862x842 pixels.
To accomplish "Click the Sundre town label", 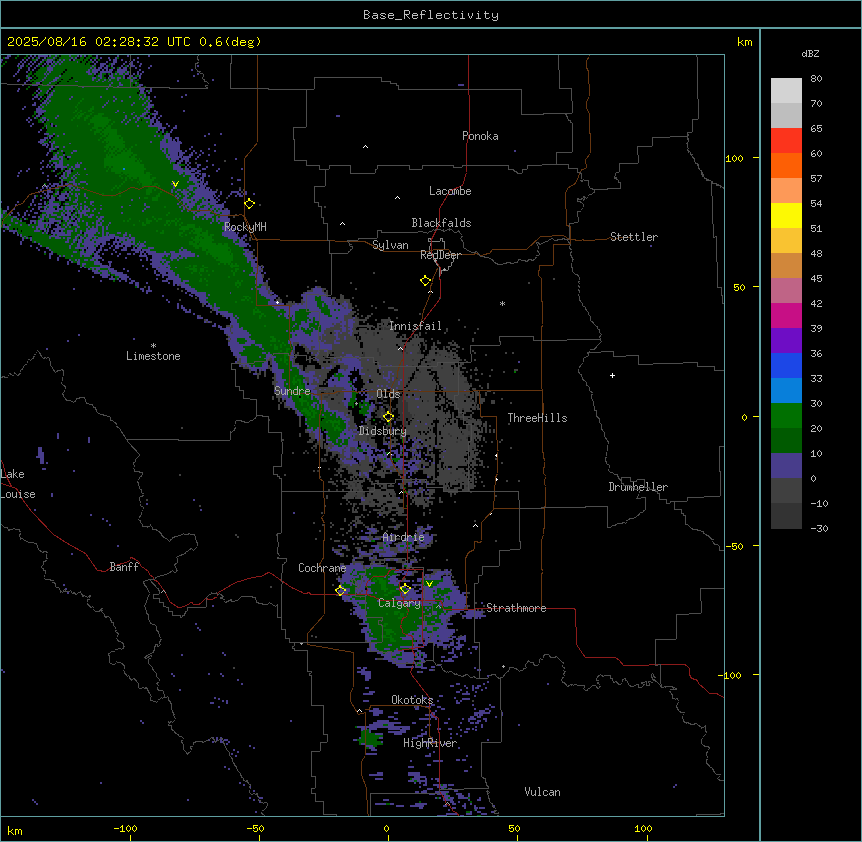I will [292, 391].
